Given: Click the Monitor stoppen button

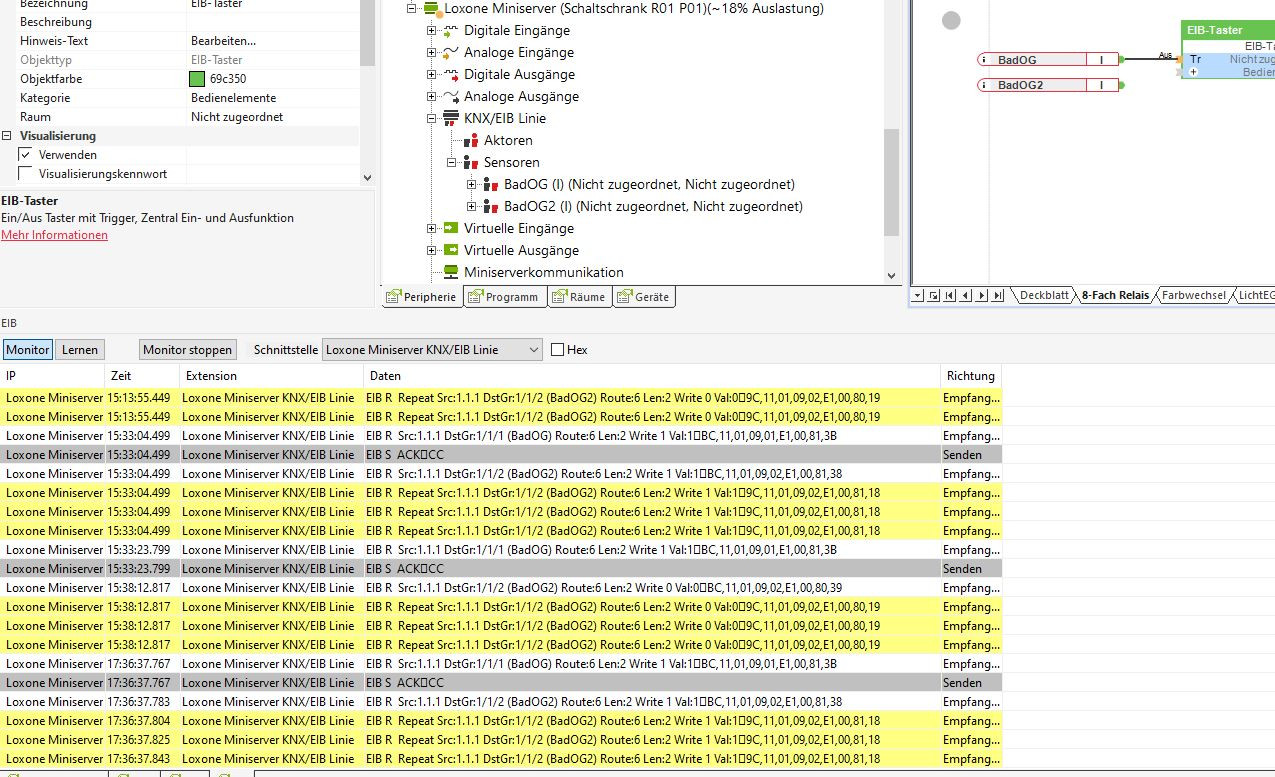Looking at the screenshot, I should pyautogui.click(x=187, y=350).
